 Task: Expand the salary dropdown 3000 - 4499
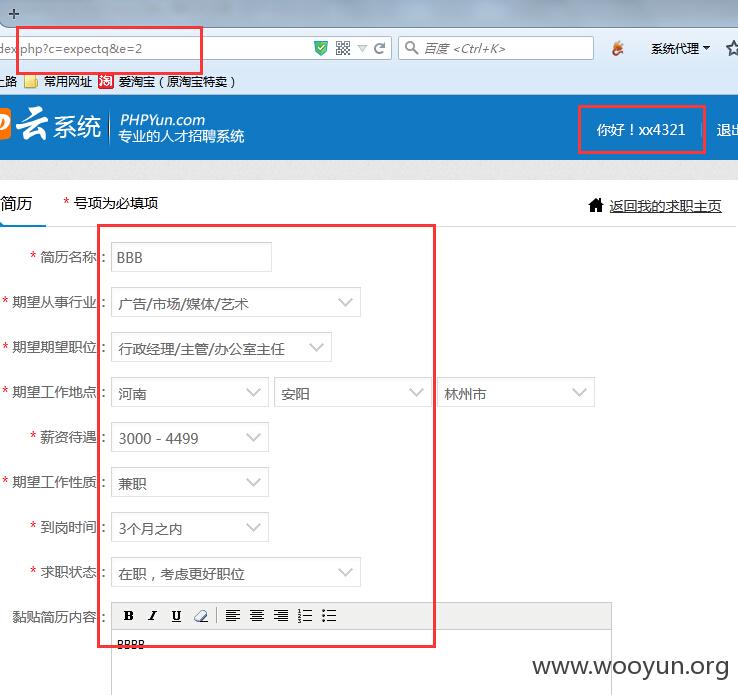190,437
